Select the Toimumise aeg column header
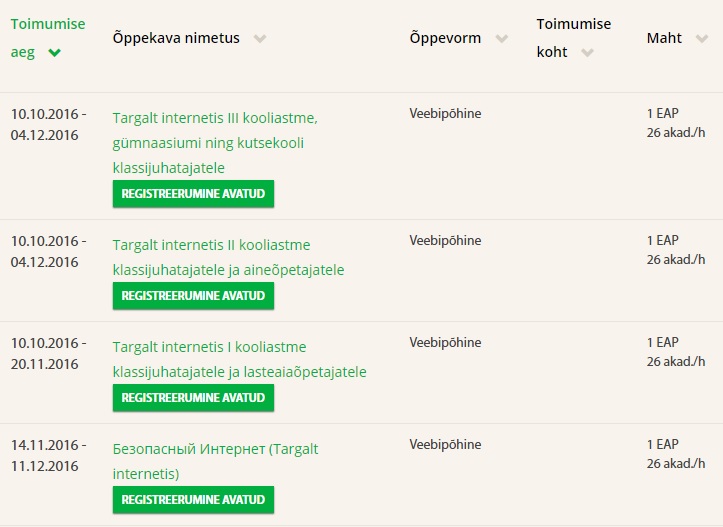Image resolution: width=723 pixels, height=527 pixels. pyautogui.click(x=48, y=38)
